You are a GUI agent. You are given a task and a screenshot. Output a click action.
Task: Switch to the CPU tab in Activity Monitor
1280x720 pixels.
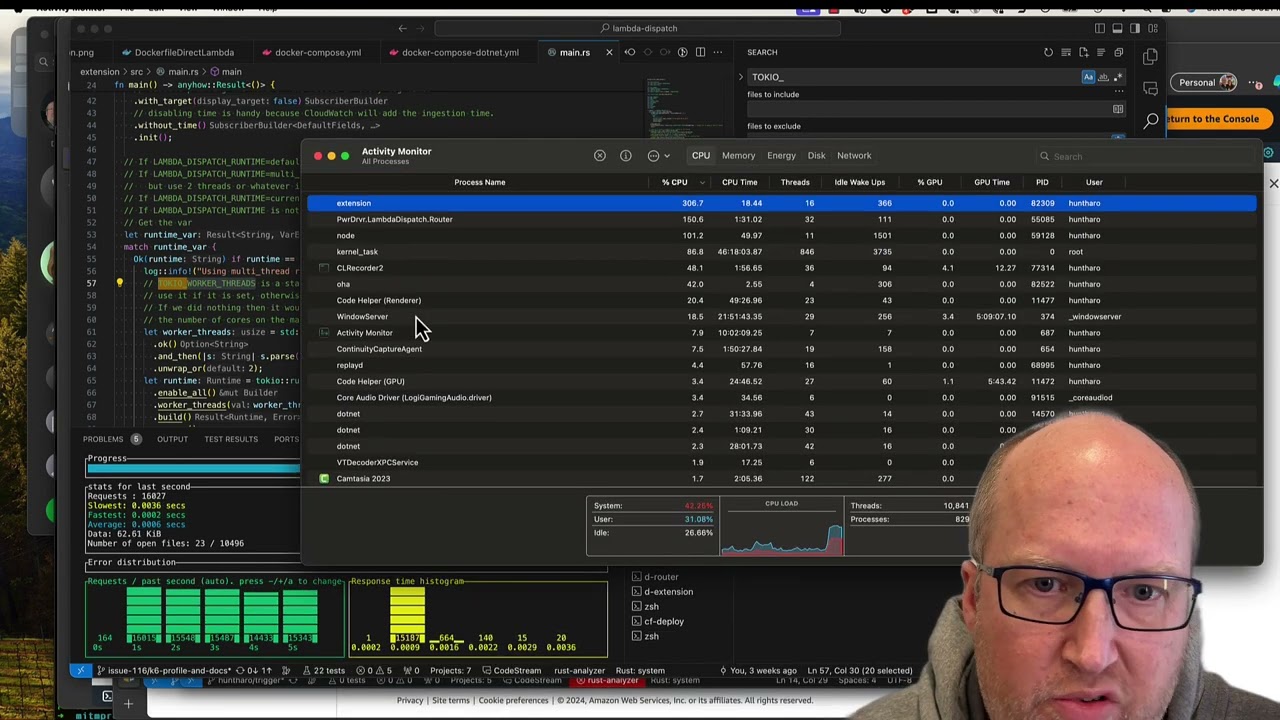[x=701, y=156]
